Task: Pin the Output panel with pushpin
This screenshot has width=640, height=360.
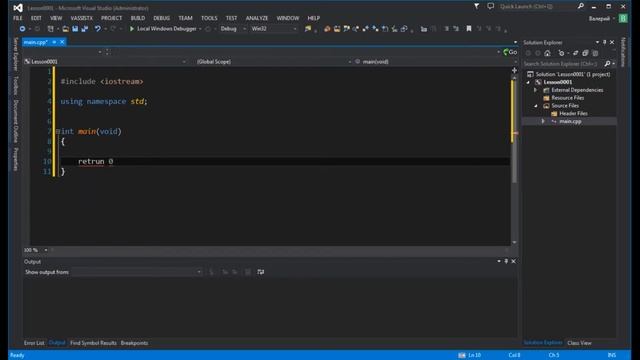Action: (x=506, y=261)
